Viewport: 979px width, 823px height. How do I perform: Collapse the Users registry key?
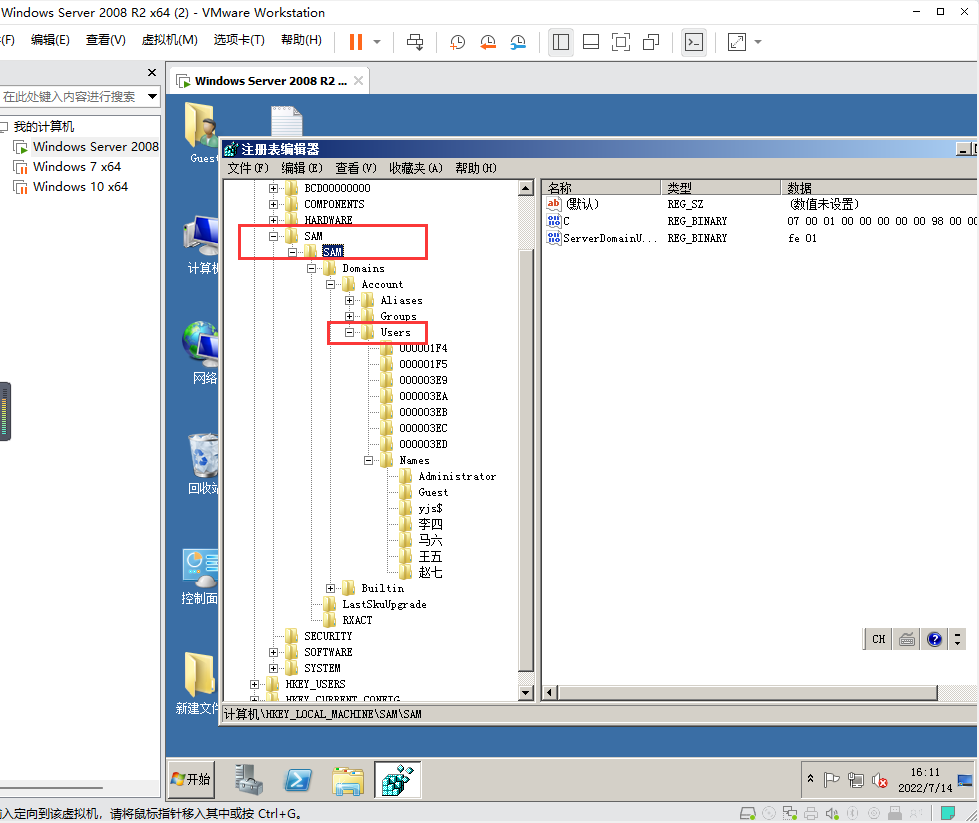(349, 333)
